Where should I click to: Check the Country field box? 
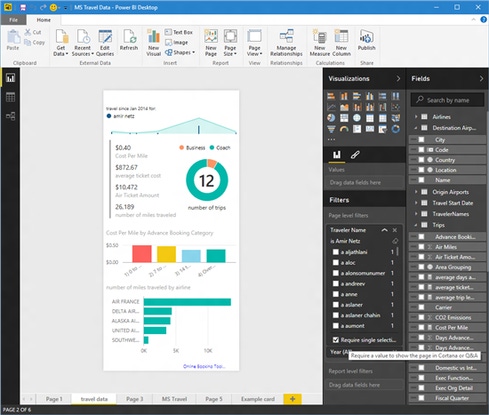(x=421, y=160)
